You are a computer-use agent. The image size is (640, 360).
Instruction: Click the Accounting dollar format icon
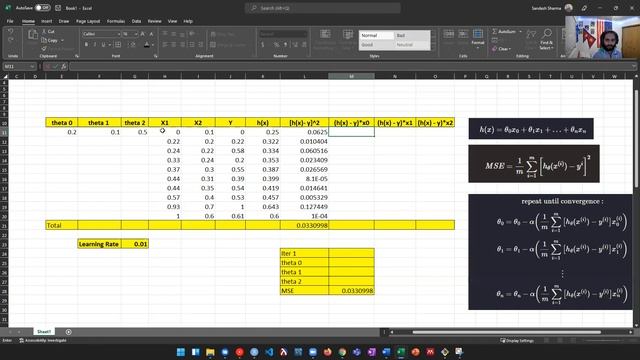pos(262,44)
